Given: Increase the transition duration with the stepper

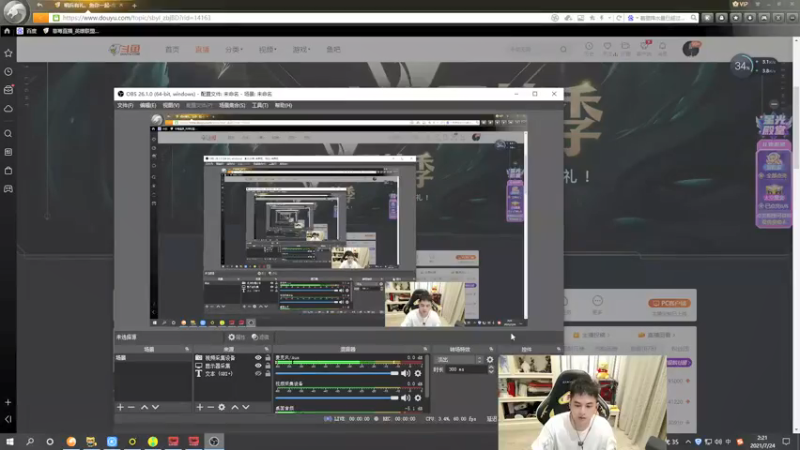Looking at the screenshot, I should 491,367.
